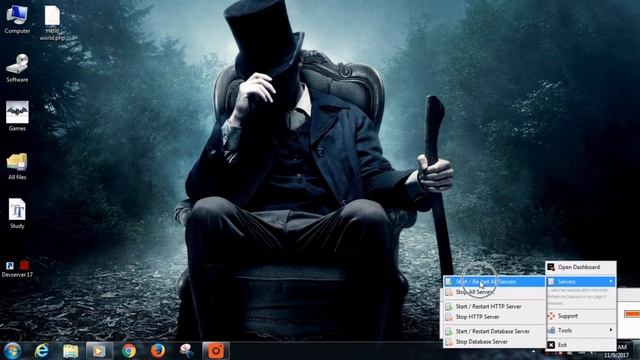Screen dimensions: 640x360
Task: Click the Support lifebuoy icon
Action: (x=551, y=316)
